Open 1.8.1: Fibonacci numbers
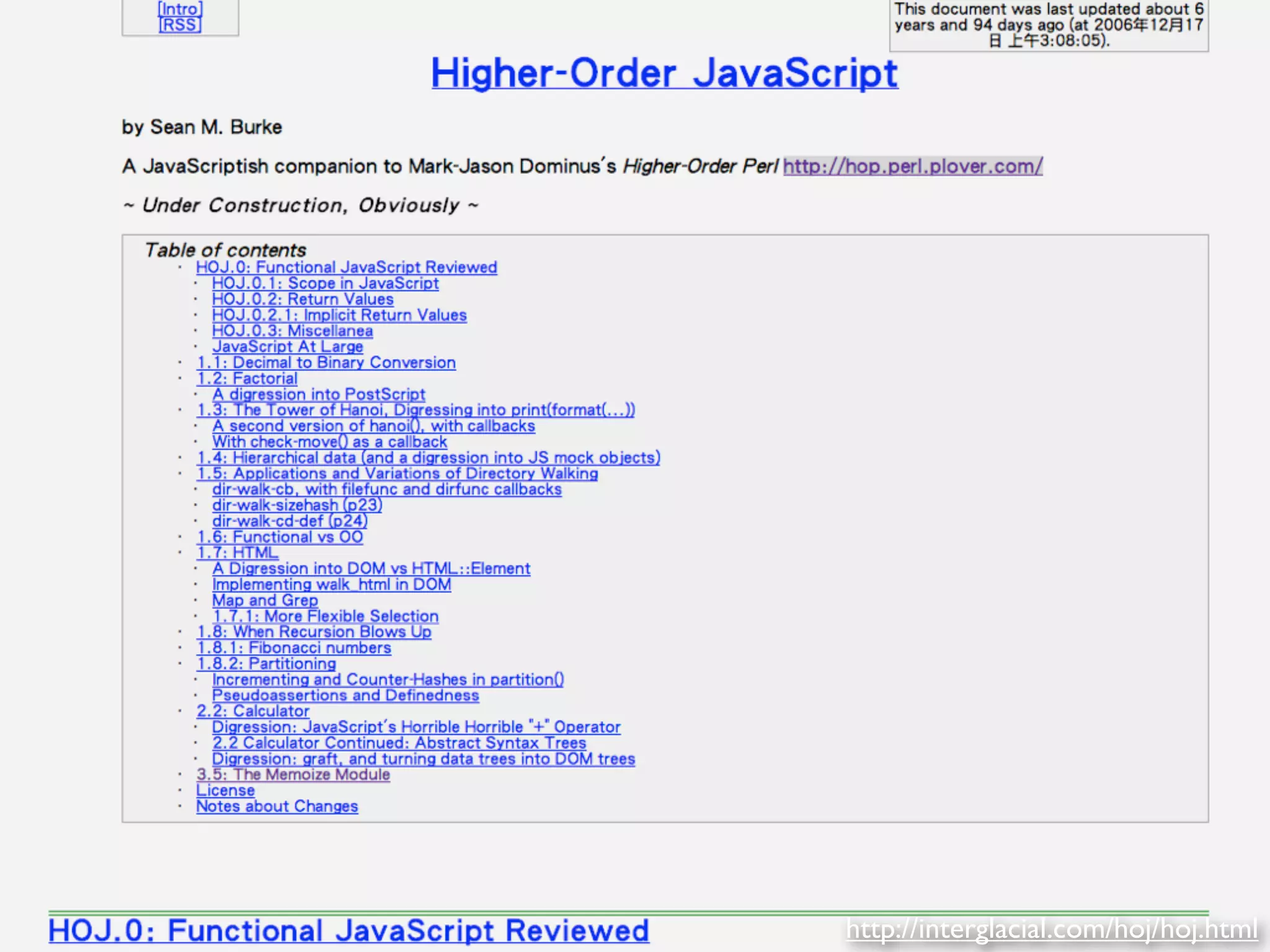This screenshot has height=952, width=1270. pos(294,648)
